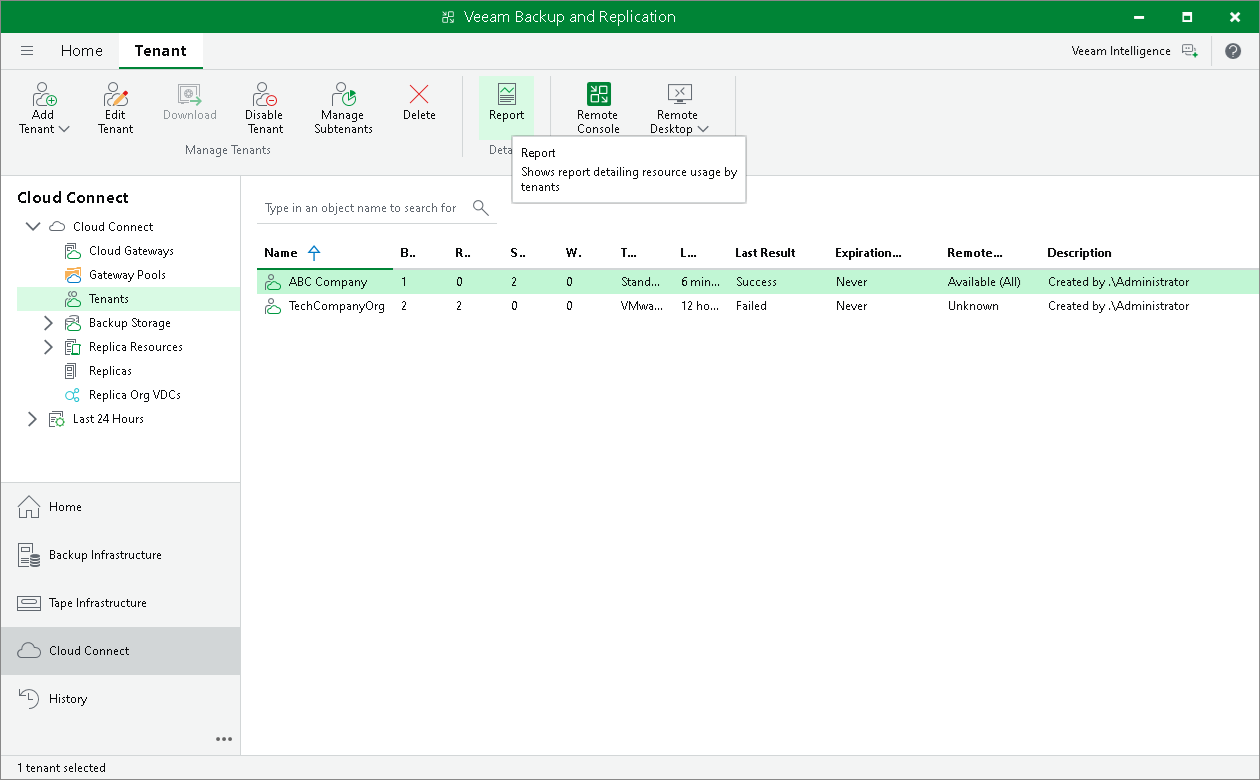Click the navigation pane overflow dots
Image resolution: width=1260 pixels, height=780 pixels.
(x=224, y=739)
